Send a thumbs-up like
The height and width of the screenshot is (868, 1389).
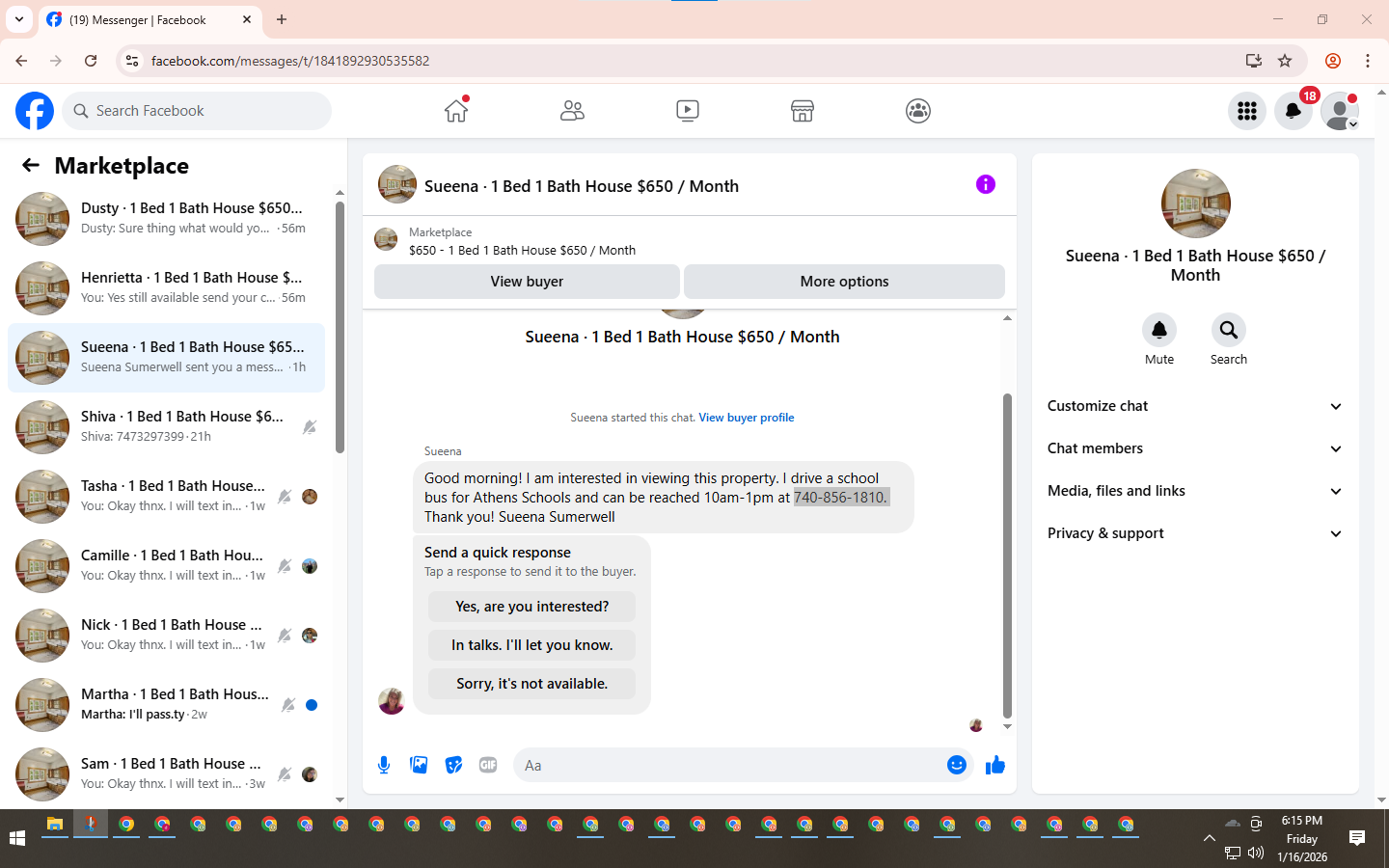(x=995, y=765)
